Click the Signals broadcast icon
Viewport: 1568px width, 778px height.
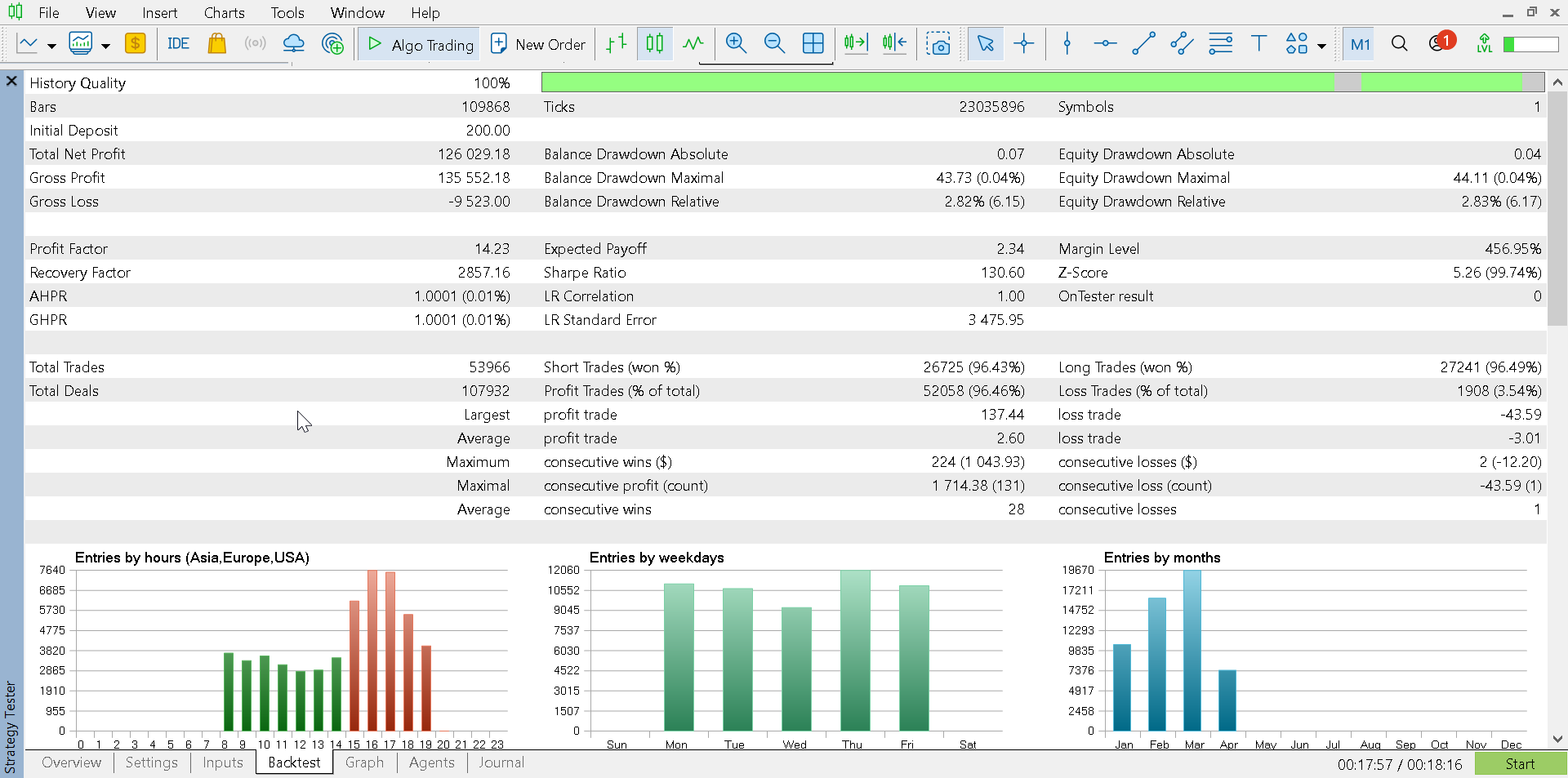(x=256, y=44)
